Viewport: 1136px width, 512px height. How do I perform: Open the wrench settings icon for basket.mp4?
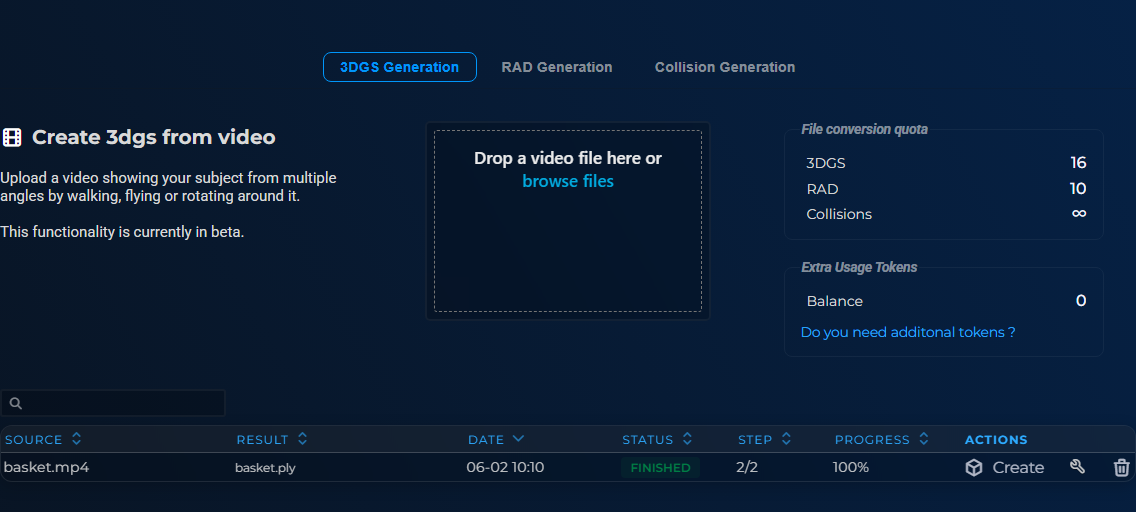pos(1077,467)
